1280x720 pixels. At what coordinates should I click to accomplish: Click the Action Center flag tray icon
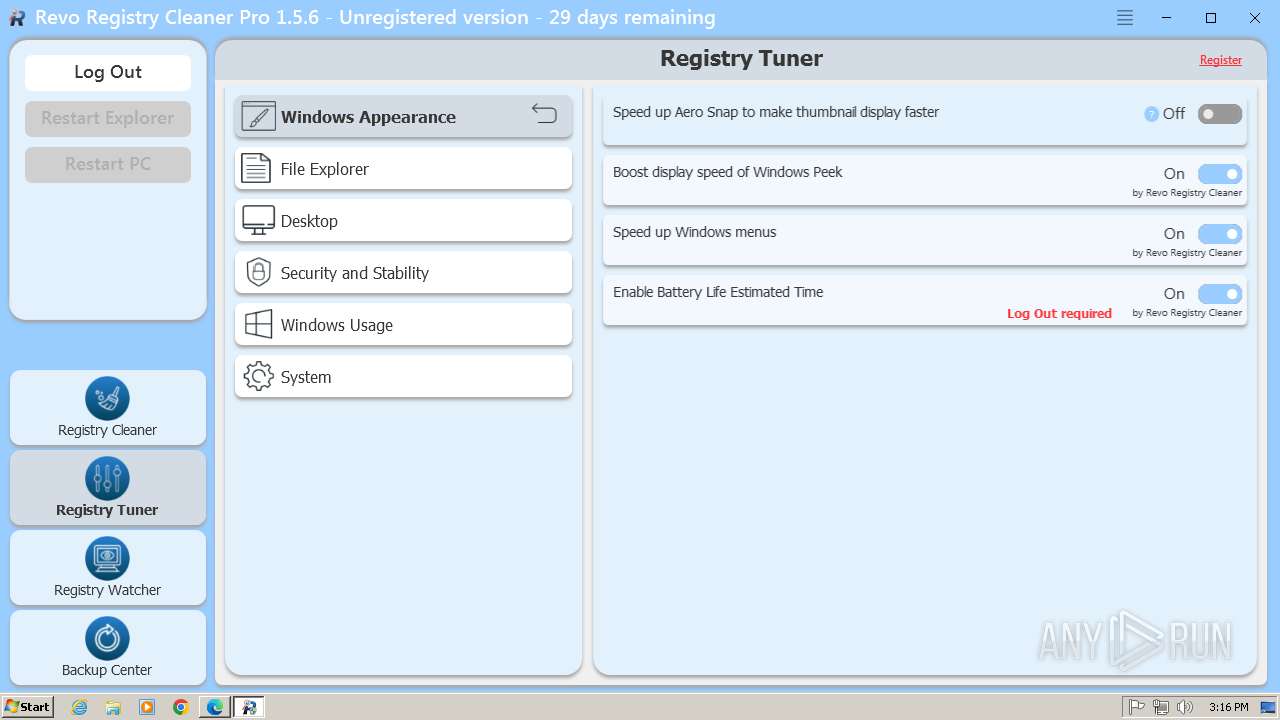coord(1137,707)
